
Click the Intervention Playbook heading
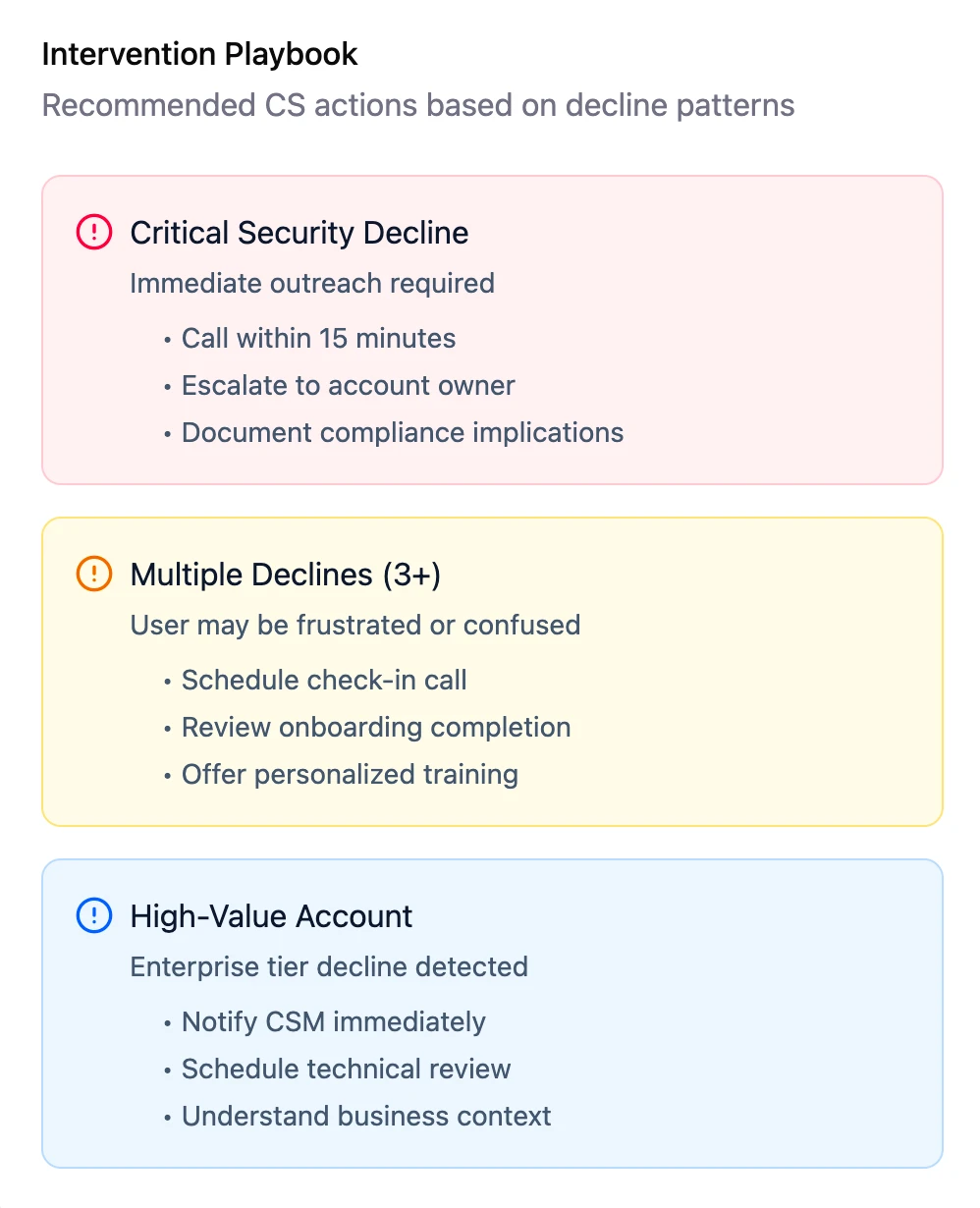coord(200,54)
